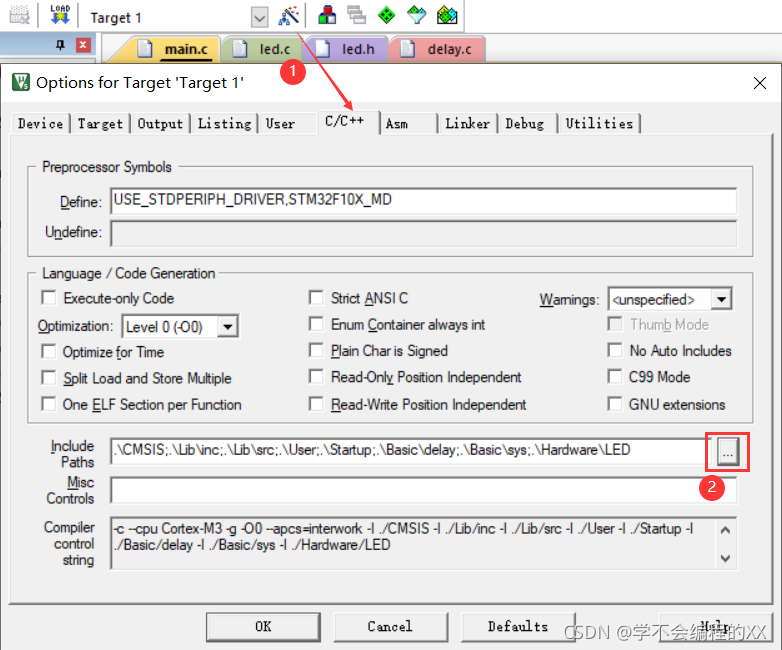782x650 pixels.
Task: Enable C99 Mode checkbox
Action: [x=615, y=377]
